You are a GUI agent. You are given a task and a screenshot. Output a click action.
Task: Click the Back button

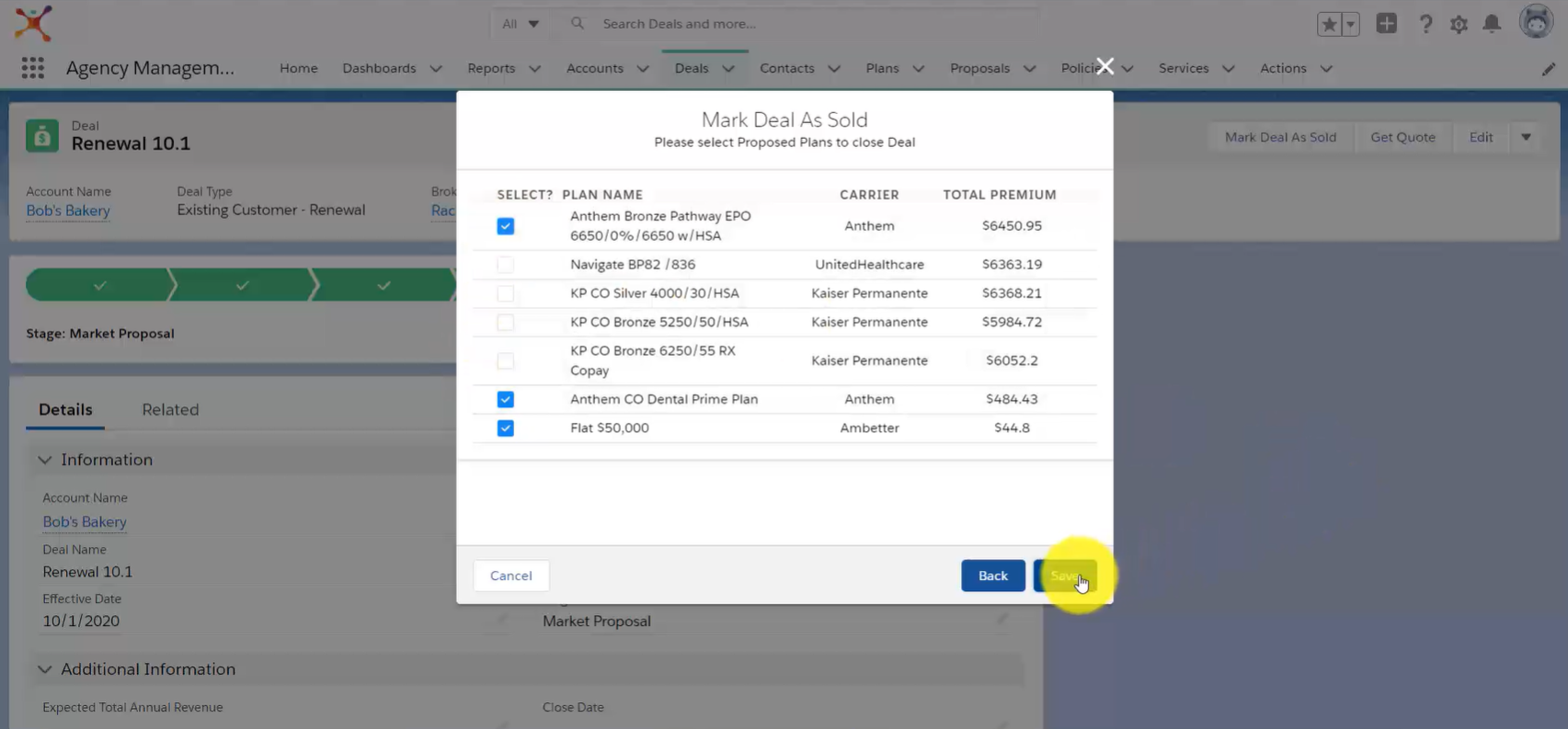pos(993,575)
